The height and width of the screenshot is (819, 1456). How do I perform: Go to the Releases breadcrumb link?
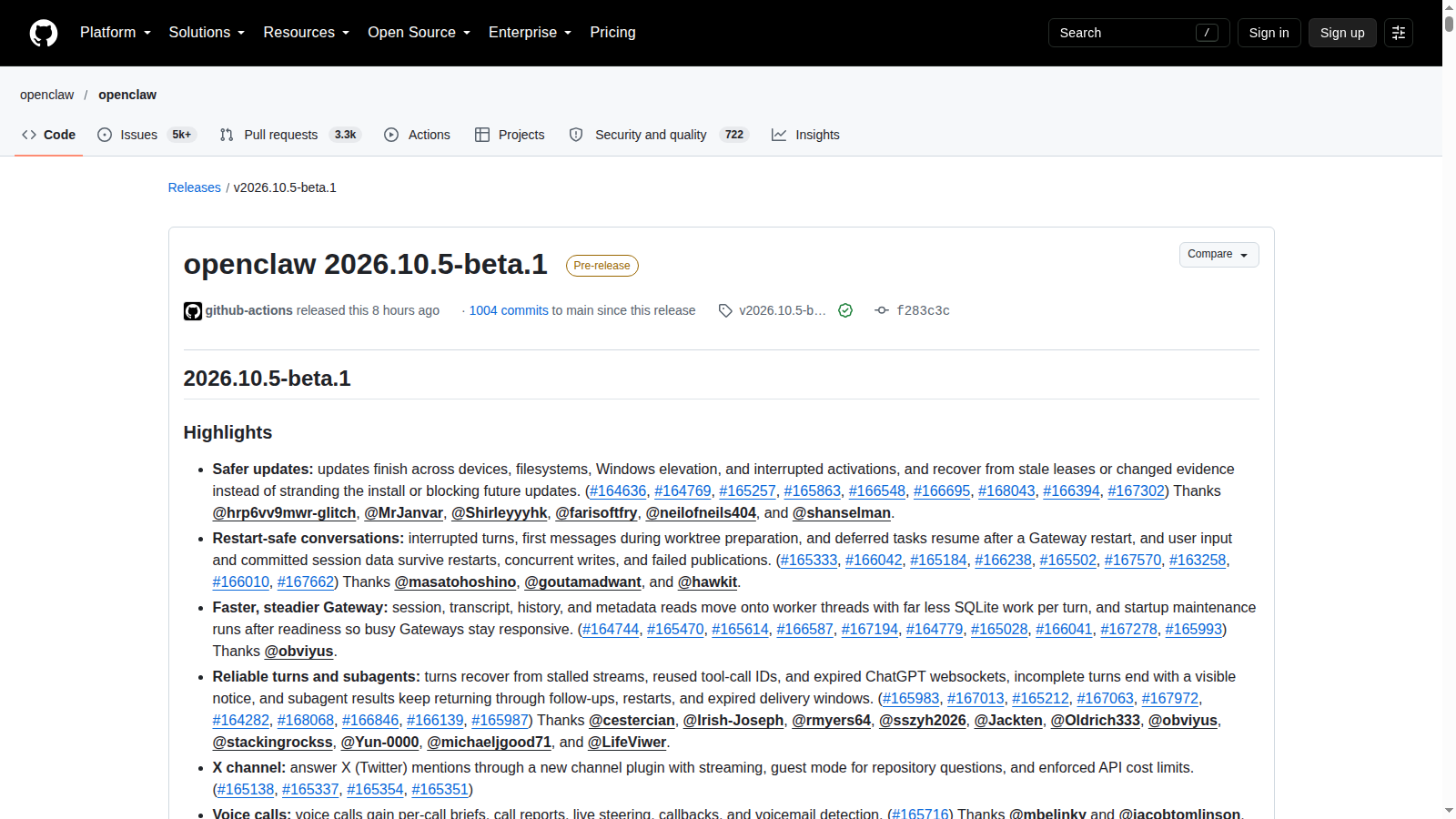195,187
